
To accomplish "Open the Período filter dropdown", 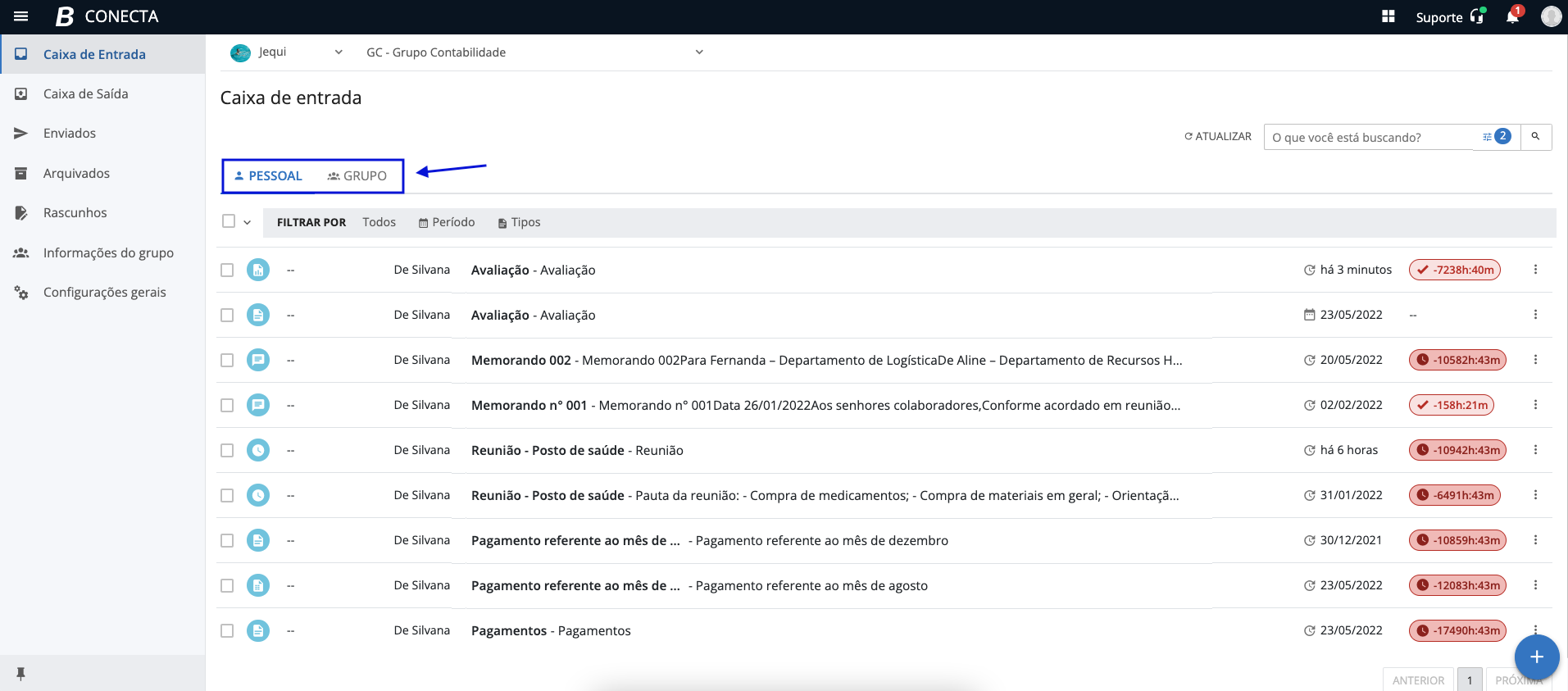I will click(447, 222).
